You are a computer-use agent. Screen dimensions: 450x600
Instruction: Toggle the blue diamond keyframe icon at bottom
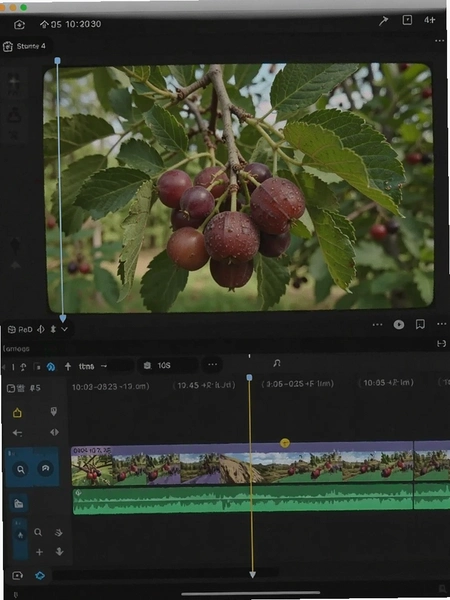coord(40,576)
